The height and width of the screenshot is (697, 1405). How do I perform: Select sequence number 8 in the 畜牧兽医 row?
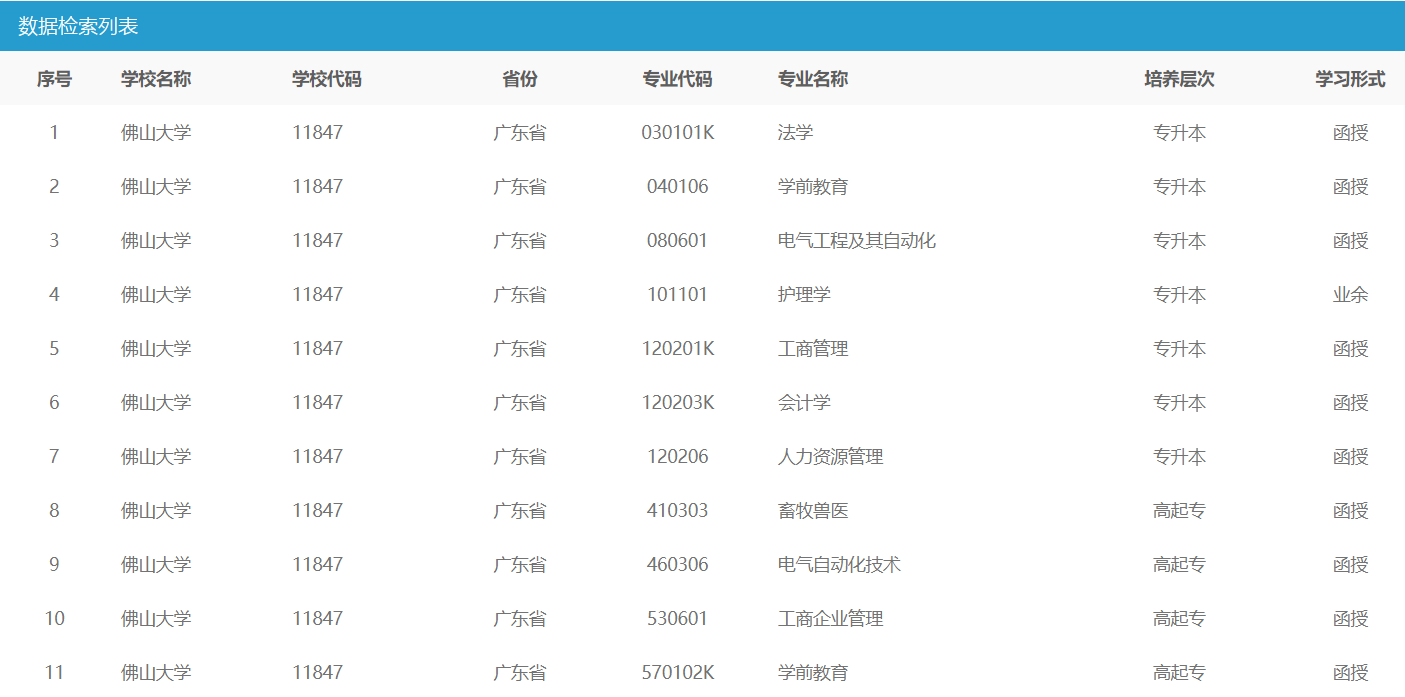[x=54, y=511]
